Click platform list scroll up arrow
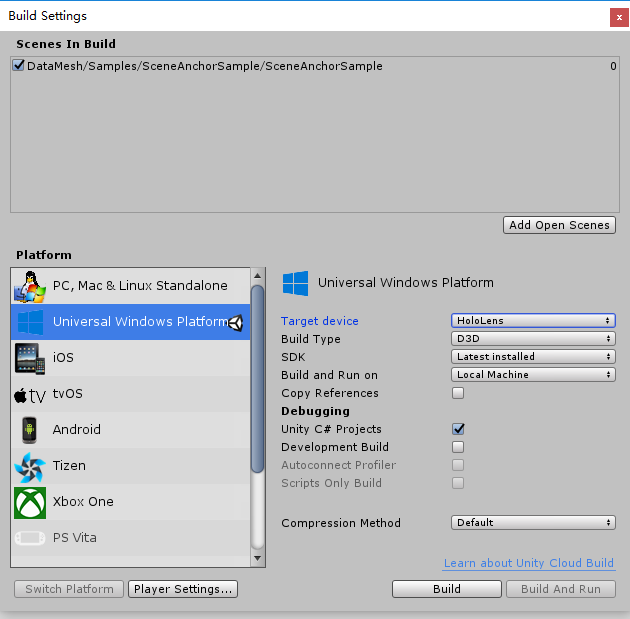Image resolution: width=630 pixels, height=619 pixels. [x=258, y=276]
